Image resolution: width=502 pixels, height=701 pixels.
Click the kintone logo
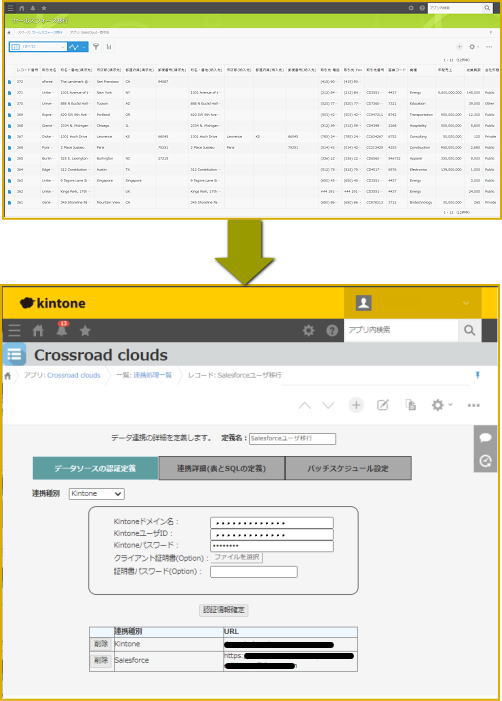point(53,303)
